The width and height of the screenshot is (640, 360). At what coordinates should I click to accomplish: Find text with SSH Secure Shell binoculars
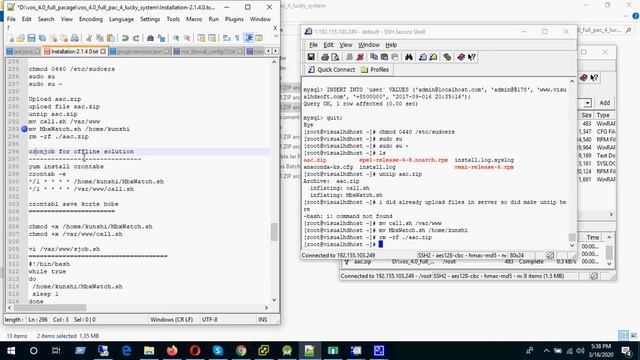click(x=409, y=57)
